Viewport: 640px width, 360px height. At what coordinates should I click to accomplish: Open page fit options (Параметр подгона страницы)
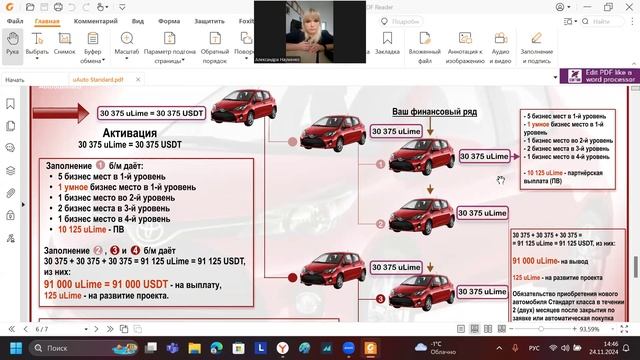tap(169, 47)
